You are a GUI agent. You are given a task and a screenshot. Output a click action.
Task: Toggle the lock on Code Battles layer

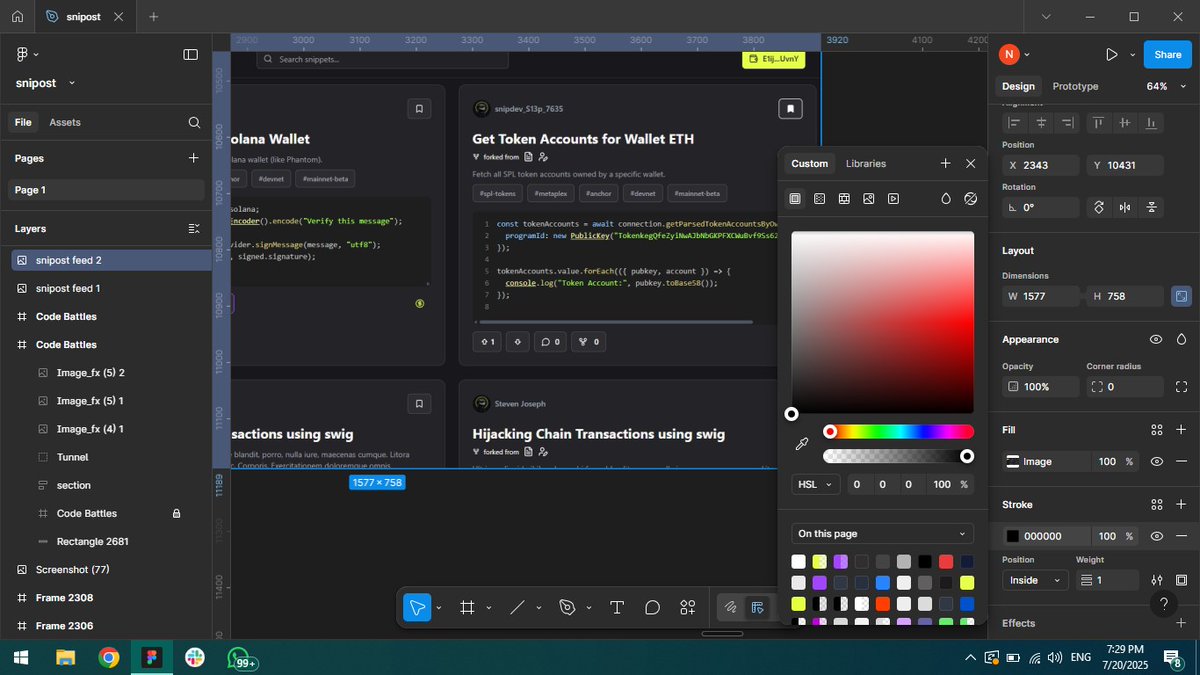176,513
